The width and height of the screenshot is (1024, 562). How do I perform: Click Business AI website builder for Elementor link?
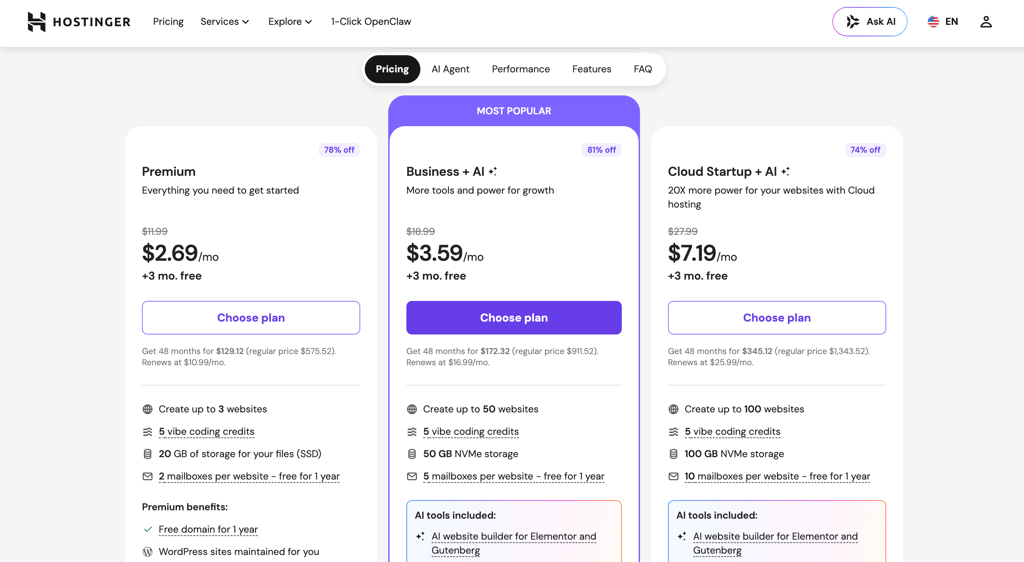(514, 543)
